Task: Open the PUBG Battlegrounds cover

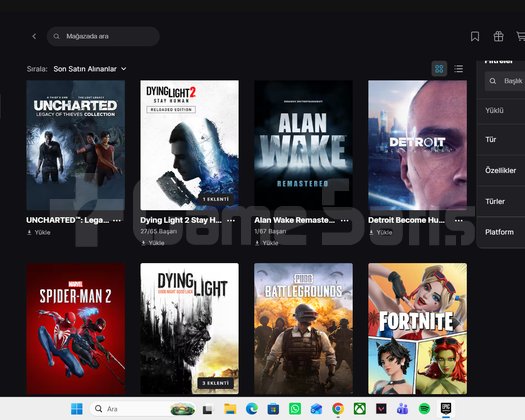Action: (303, 329)
